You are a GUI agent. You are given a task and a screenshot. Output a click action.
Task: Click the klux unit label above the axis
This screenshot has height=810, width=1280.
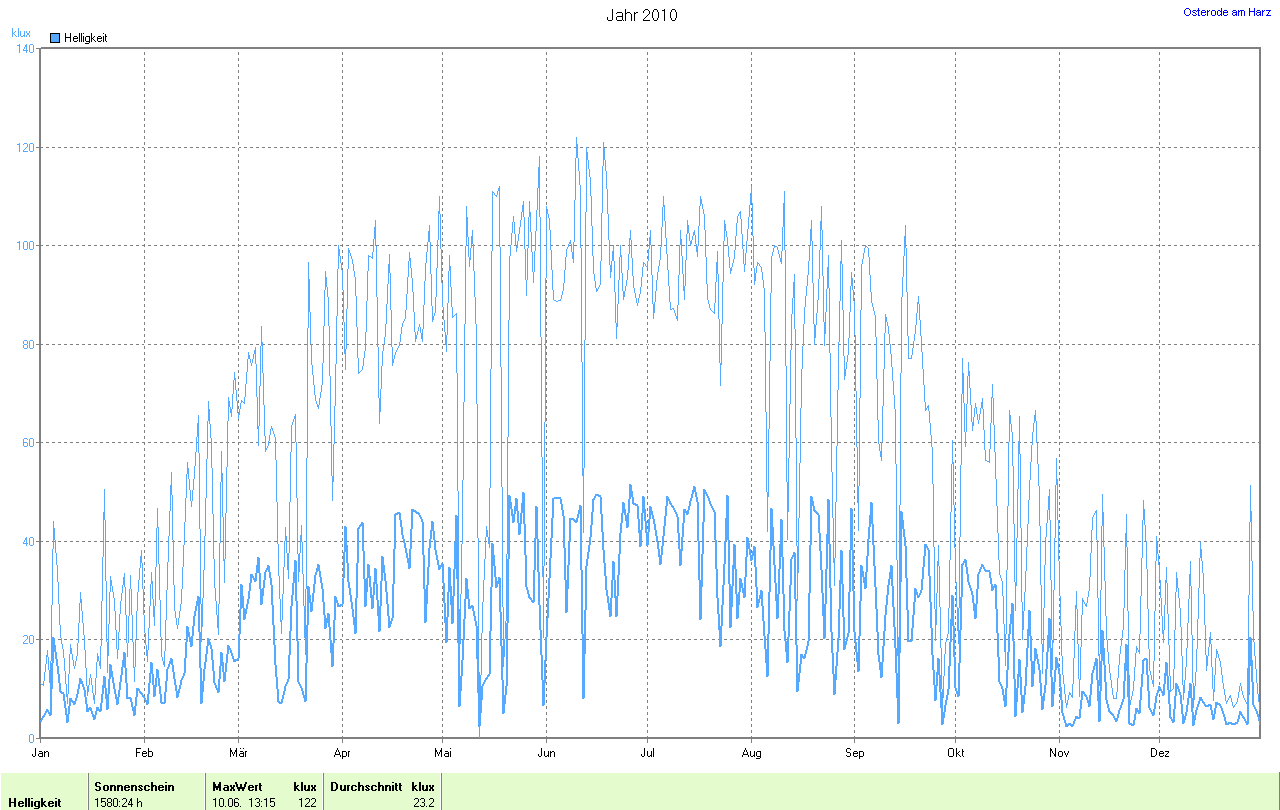click(x=21, y=32)
